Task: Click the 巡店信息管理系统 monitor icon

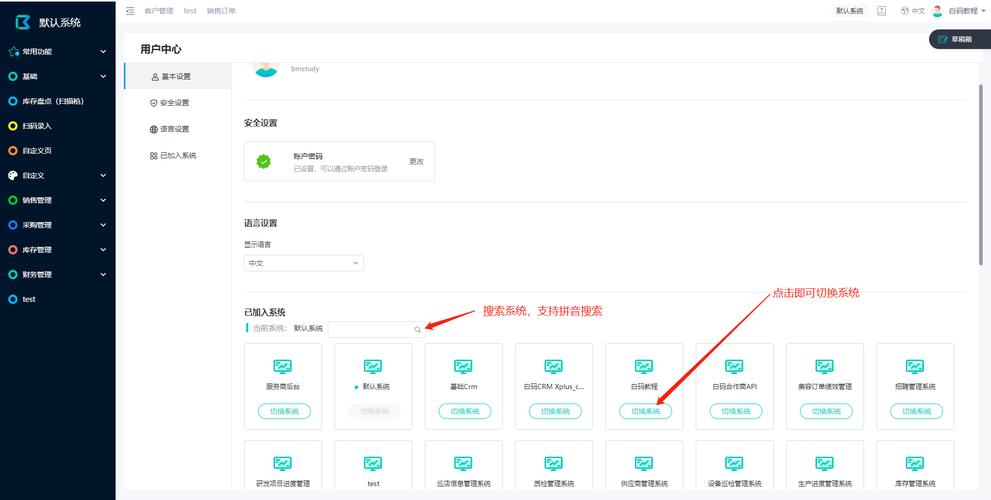Action: point(463,463)
